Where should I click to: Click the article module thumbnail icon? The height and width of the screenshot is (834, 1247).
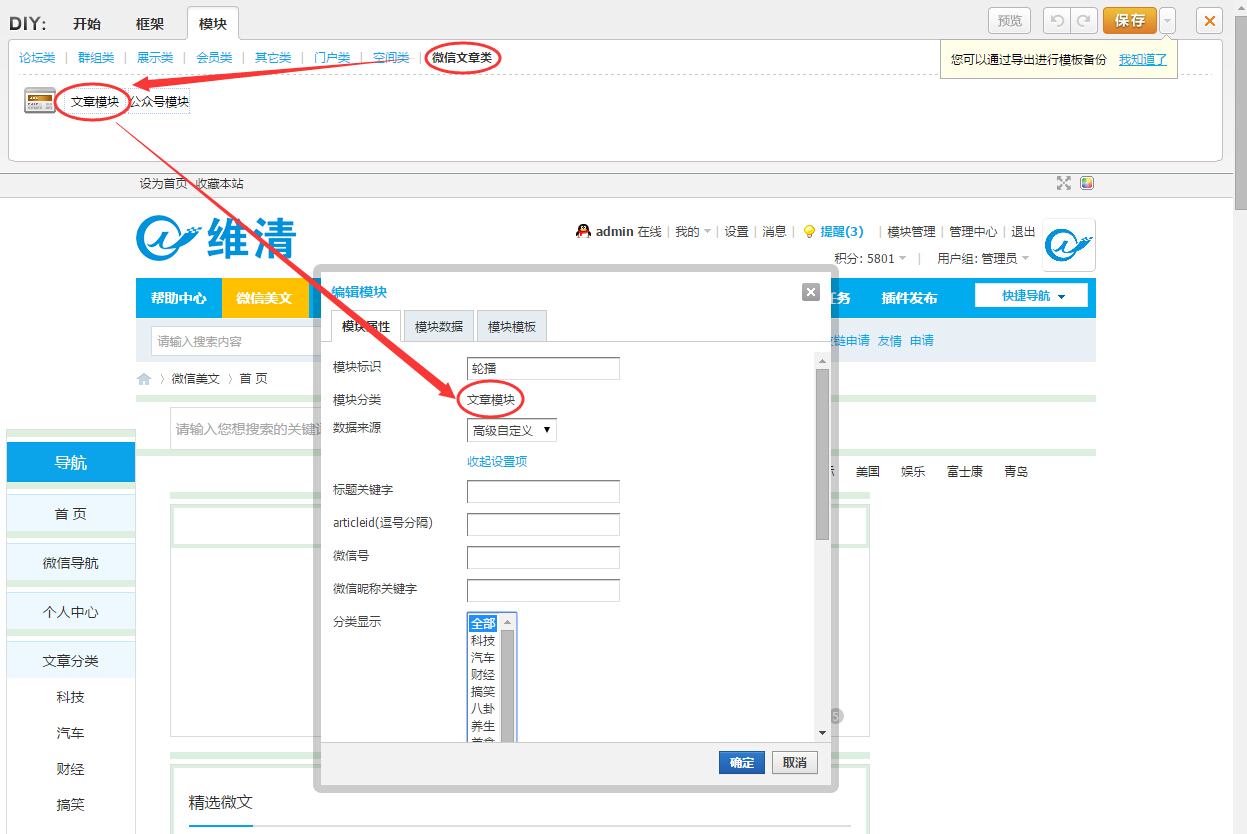click(x=40, y=100)
